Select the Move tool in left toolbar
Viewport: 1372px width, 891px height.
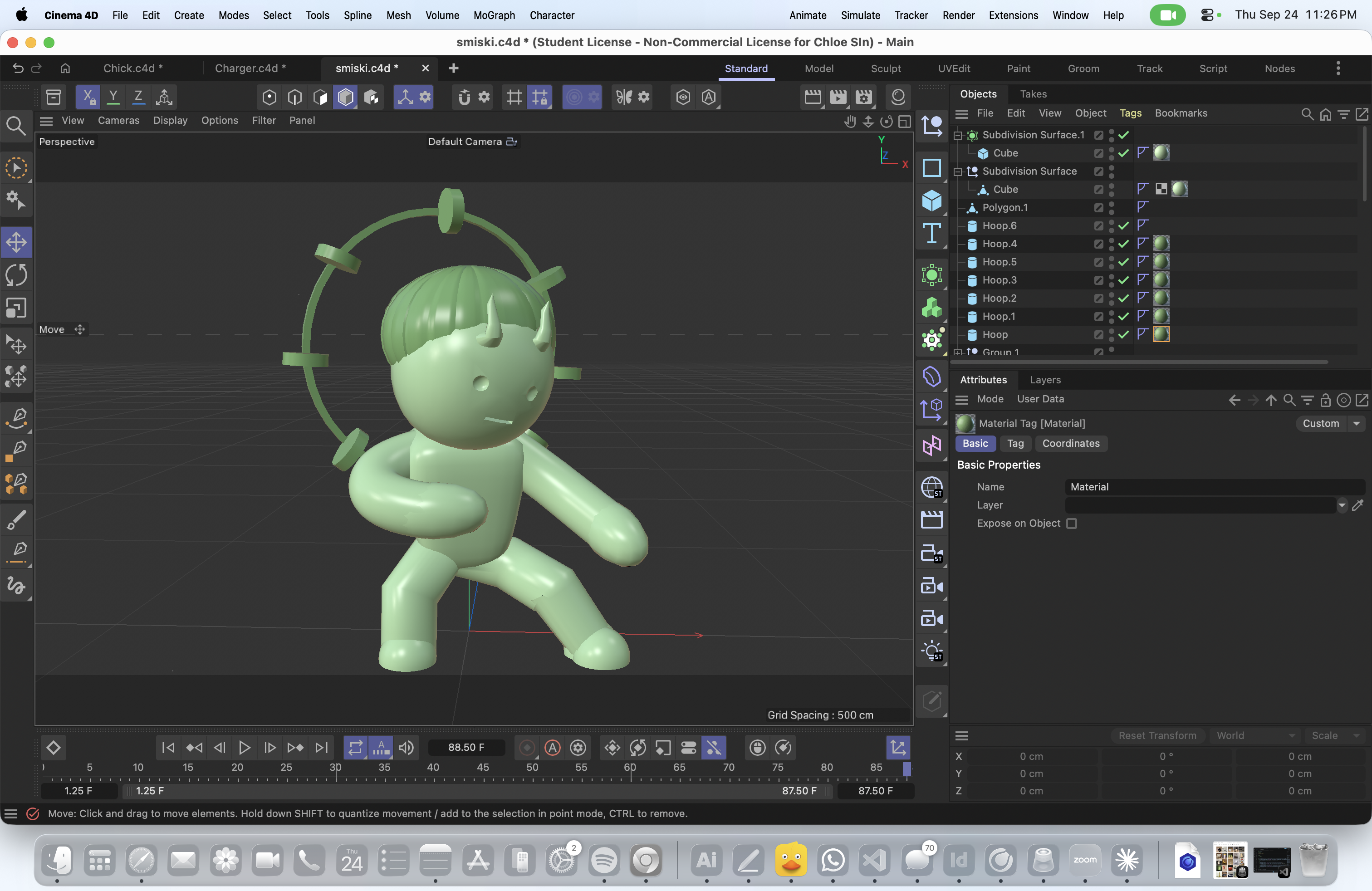tap(16, 242)
